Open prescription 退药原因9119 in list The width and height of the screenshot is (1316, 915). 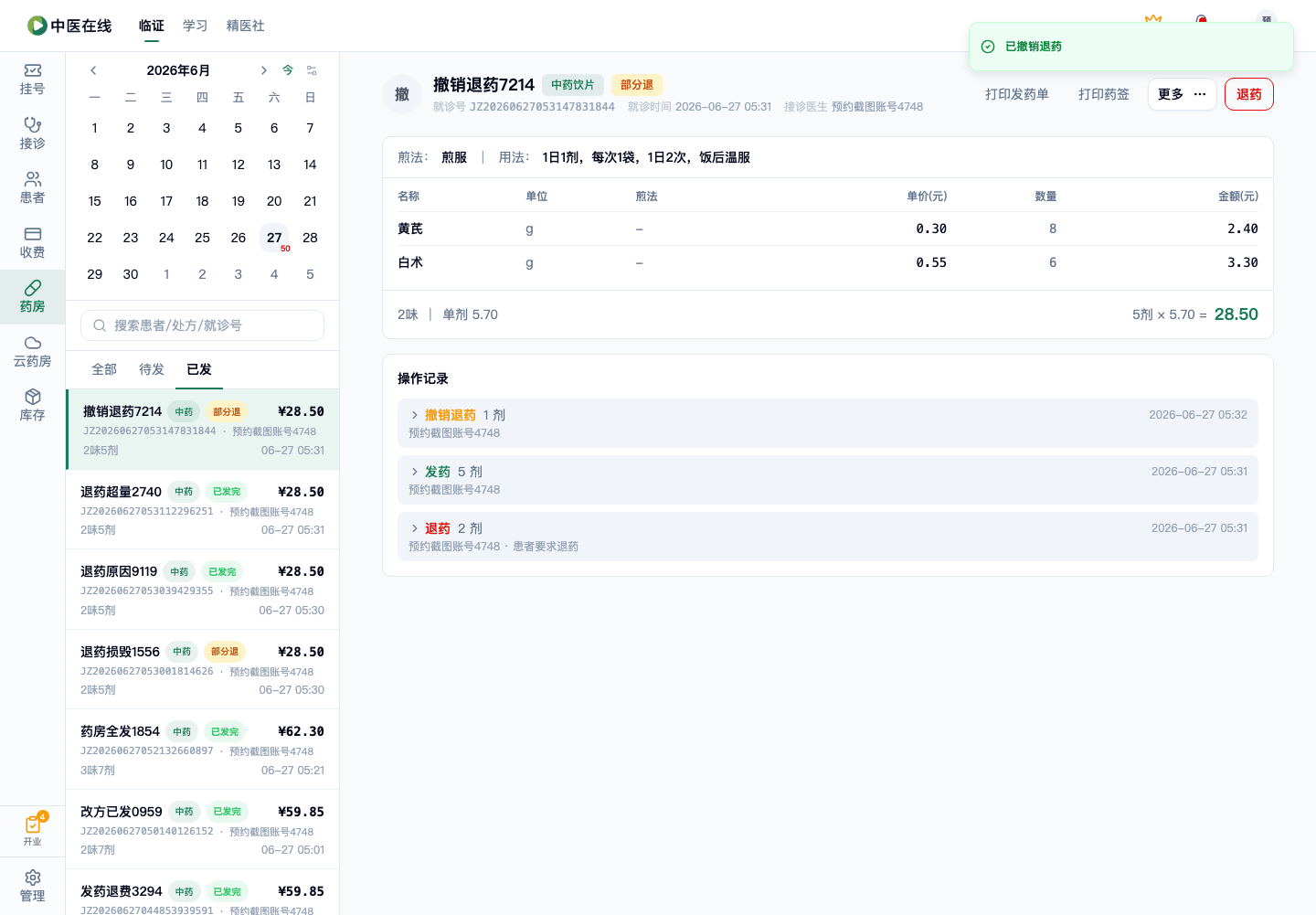pyautogui.click(x=202, y=590)
